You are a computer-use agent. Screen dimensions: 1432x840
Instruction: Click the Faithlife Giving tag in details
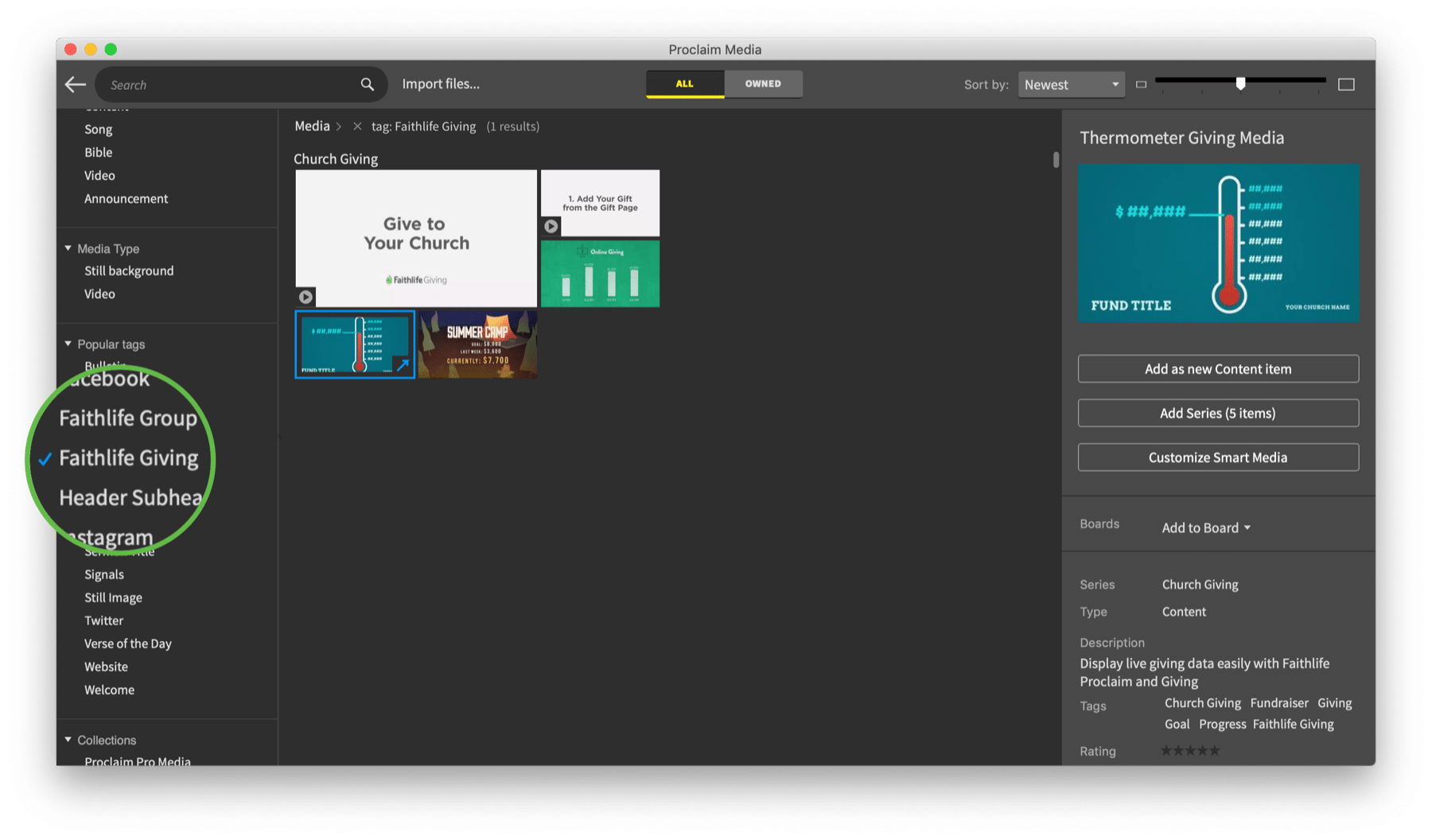click(x=1294, y=724)
